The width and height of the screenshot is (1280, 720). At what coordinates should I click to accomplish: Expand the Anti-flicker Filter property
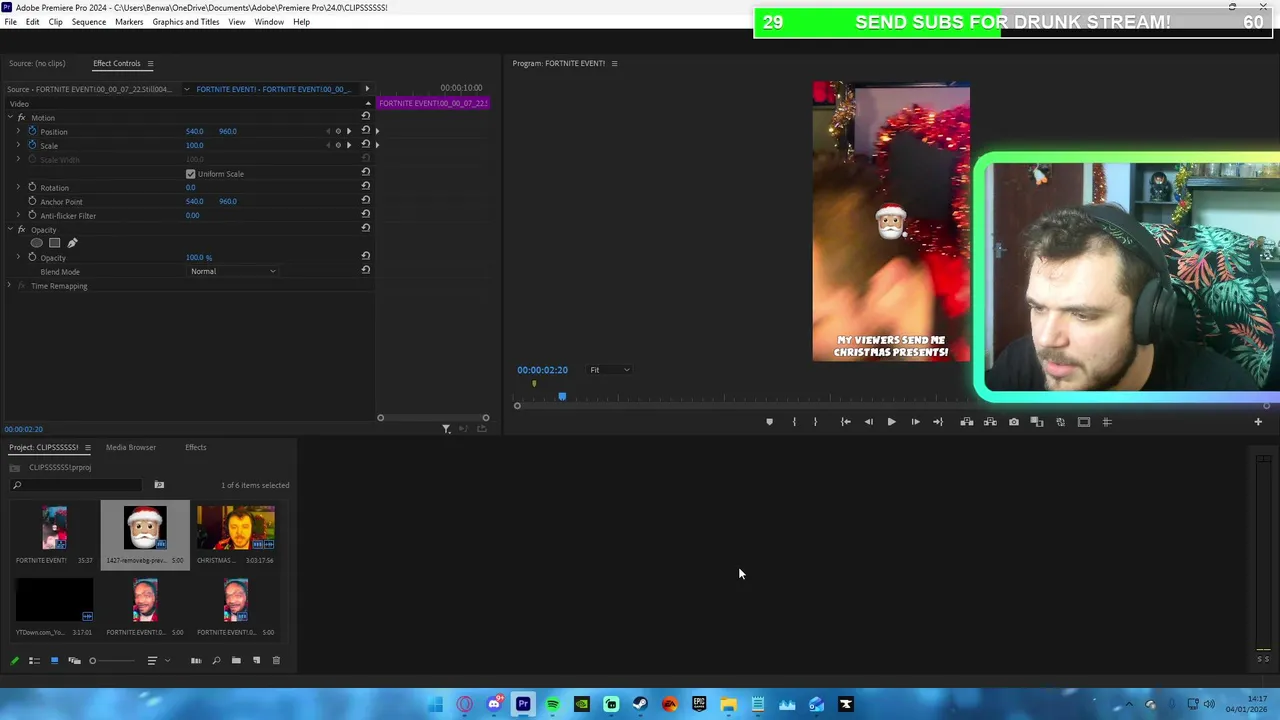(18, 215)
